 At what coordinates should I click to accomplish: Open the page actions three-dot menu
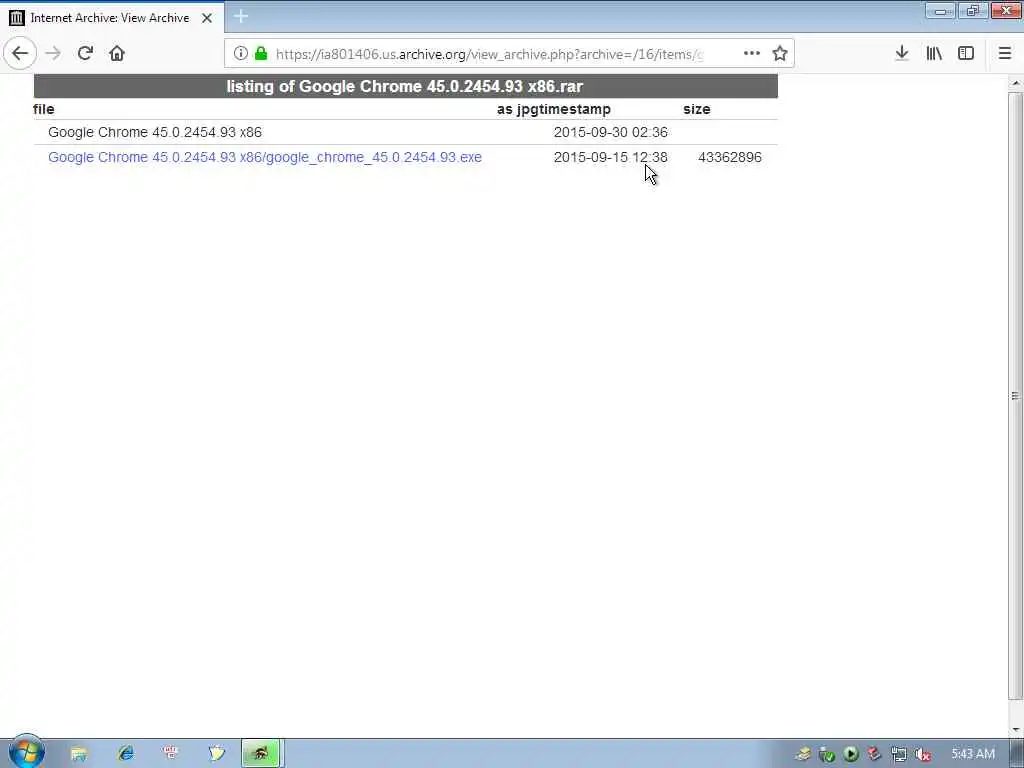(x=752, y=54)
